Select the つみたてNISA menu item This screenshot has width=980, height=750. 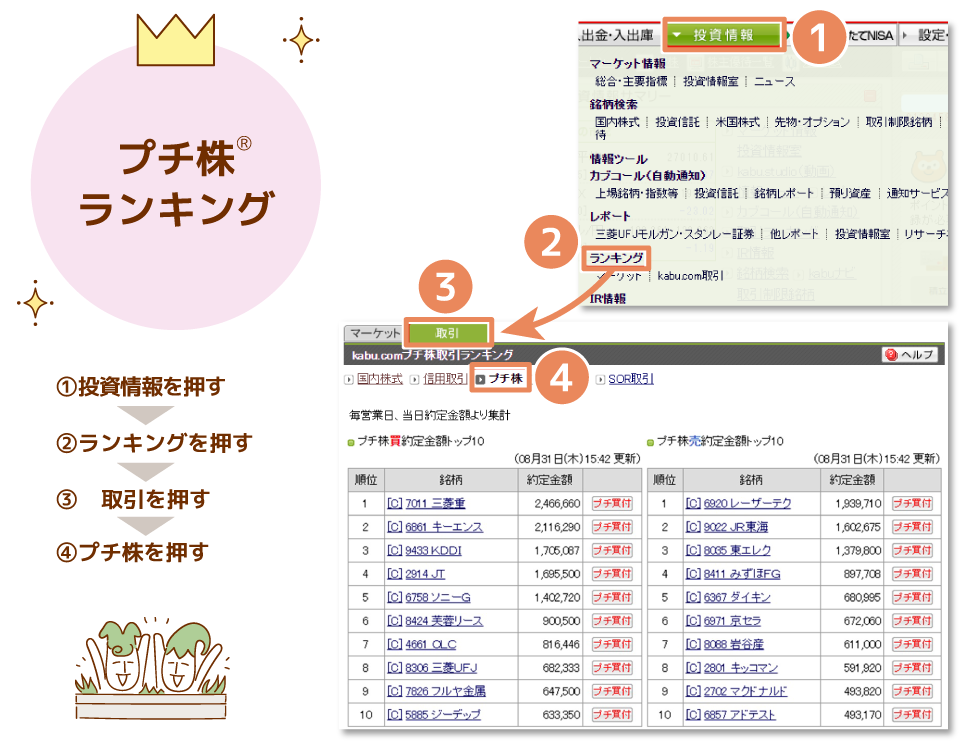click(871, 36)
